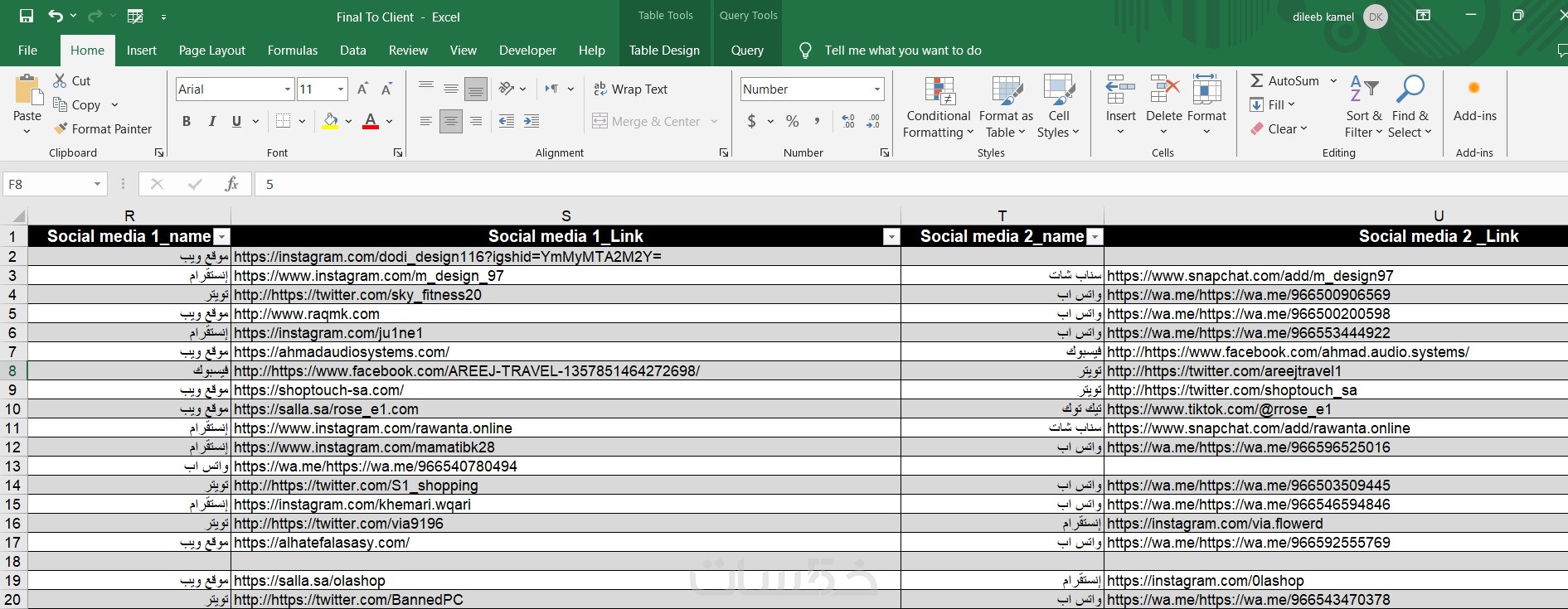Open the Font dialog launcher

coord(398,152)
